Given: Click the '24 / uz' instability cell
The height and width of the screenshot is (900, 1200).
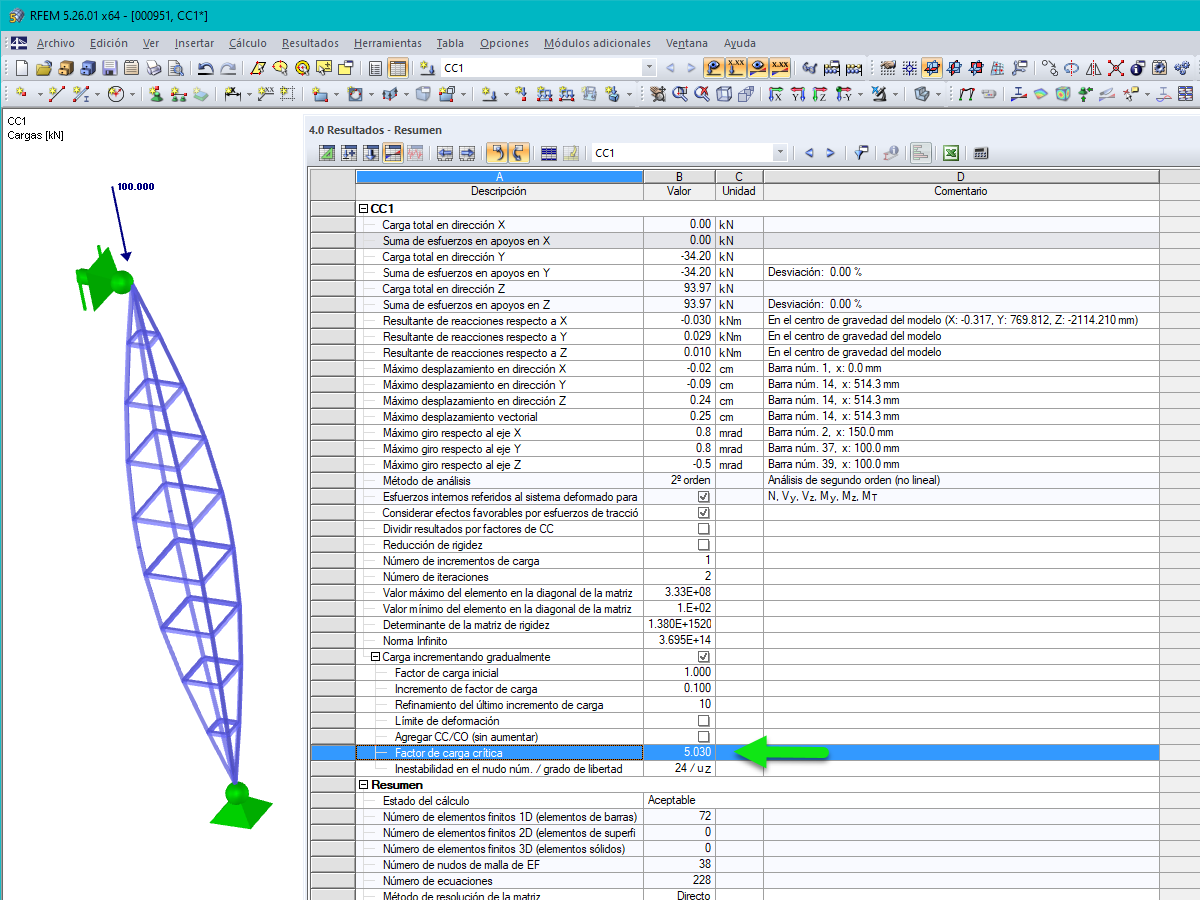Looking at the screenshot, I should point(679,769).
